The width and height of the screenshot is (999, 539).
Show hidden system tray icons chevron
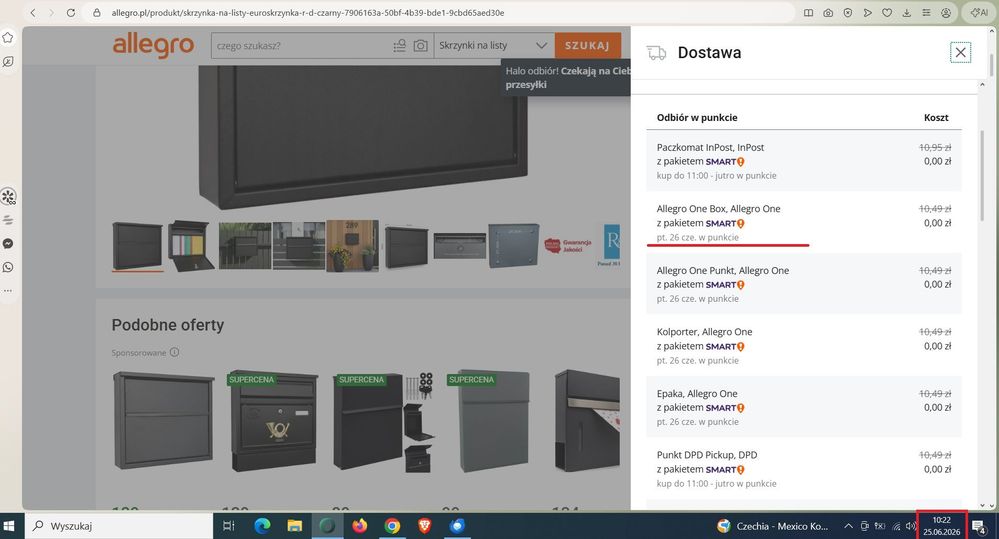pyautogui.click(x=848, y=526)
